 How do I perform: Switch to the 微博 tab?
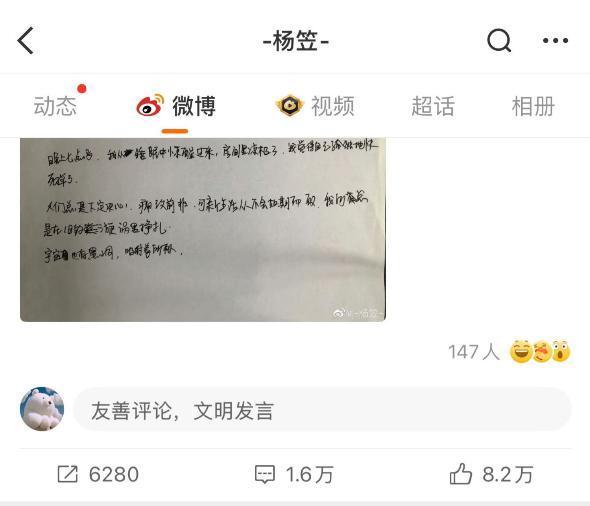point(194,106)
